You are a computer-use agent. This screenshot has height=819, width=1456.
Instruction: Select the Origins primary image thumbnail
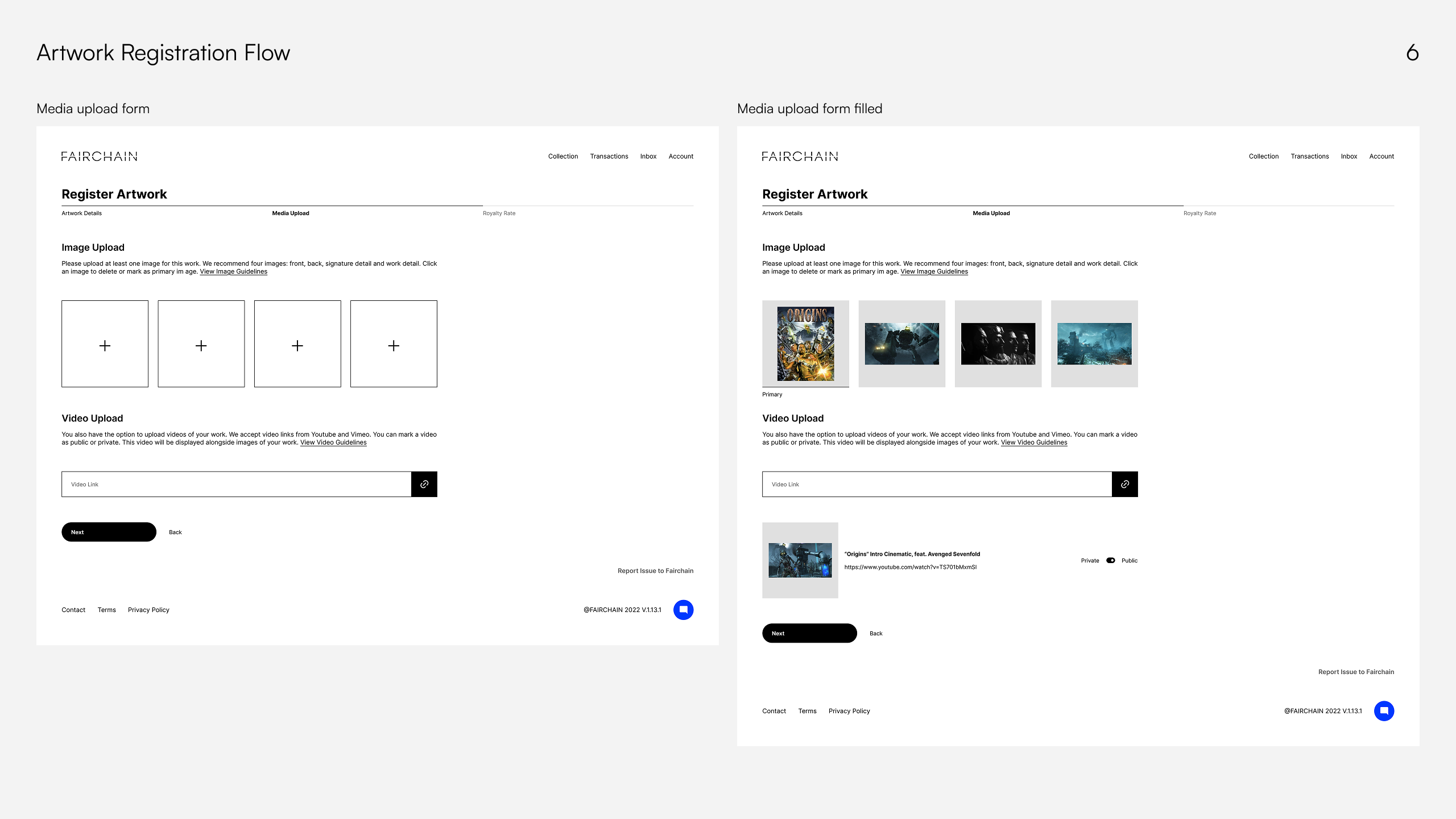tap(805, 344)
